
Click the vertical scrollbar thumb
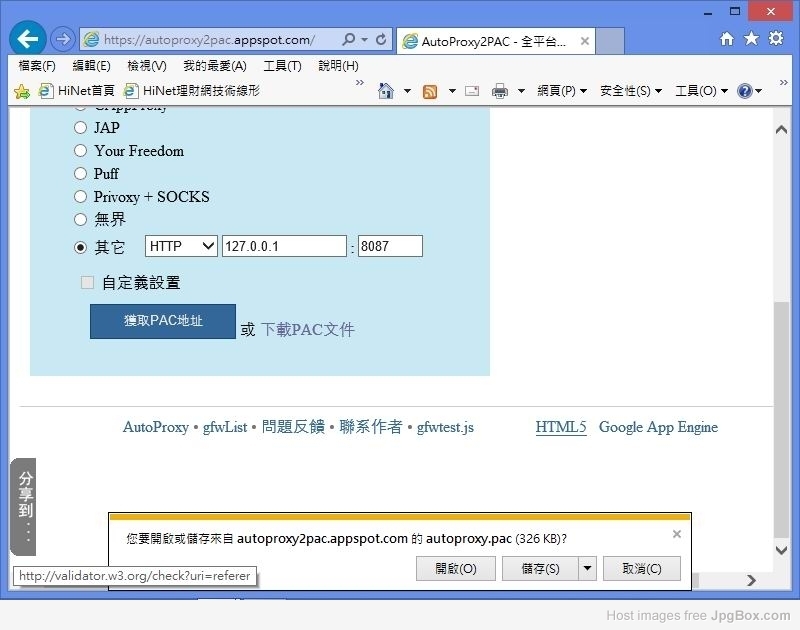tap(781, 420)
